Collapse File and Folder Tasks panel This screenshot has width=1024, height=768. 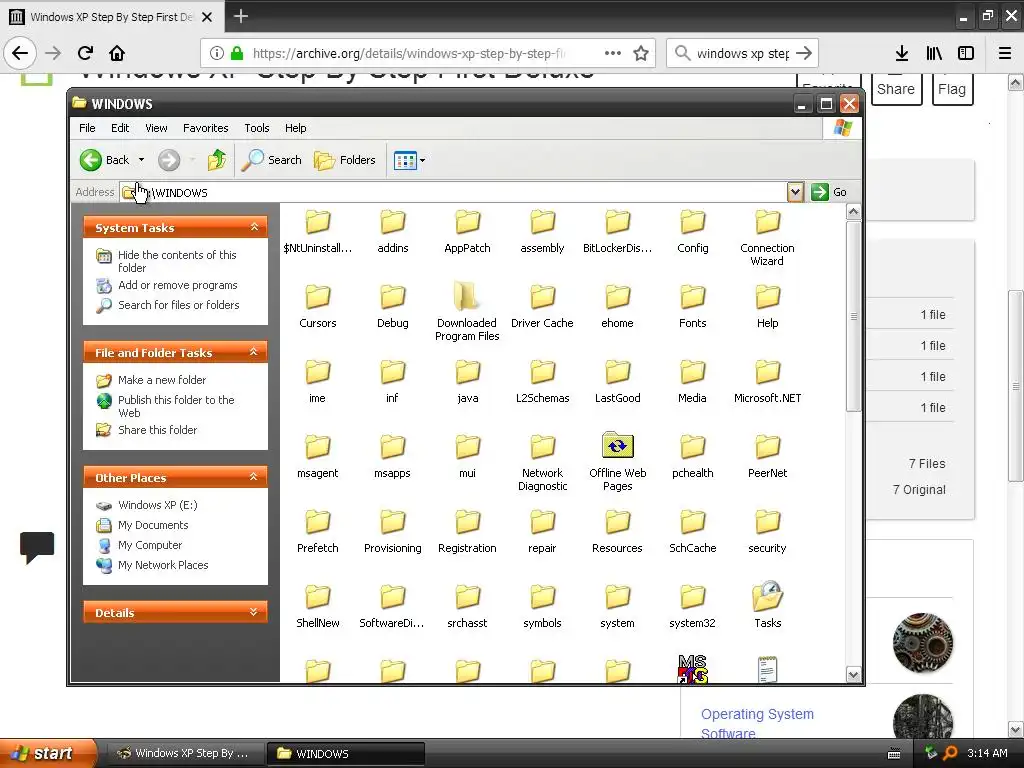254,352
